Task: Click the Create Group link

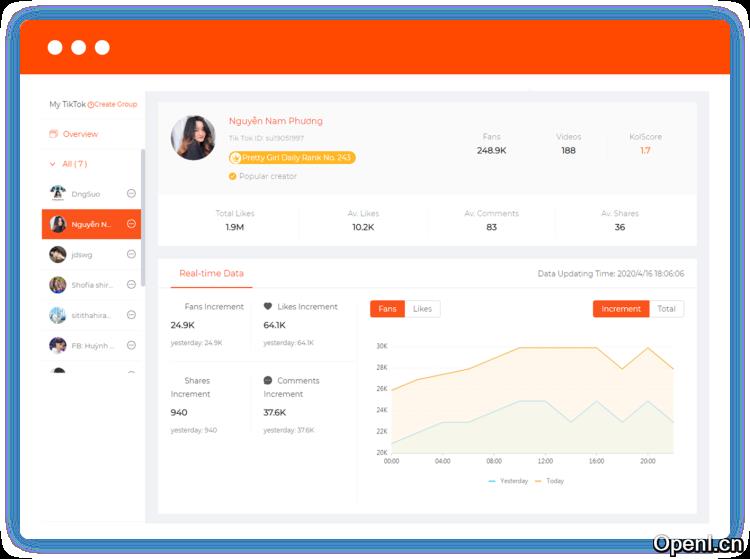Action: [115, 105]
